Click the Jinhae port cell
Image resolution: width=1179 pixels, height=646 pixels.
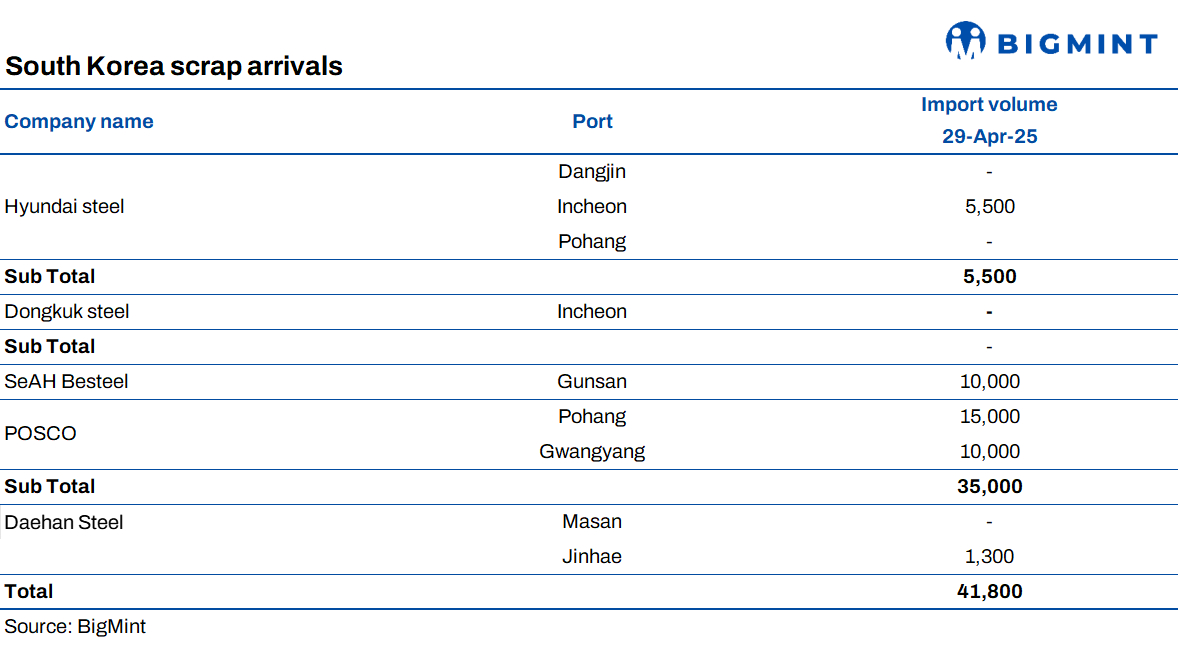(x=592, y=557)
